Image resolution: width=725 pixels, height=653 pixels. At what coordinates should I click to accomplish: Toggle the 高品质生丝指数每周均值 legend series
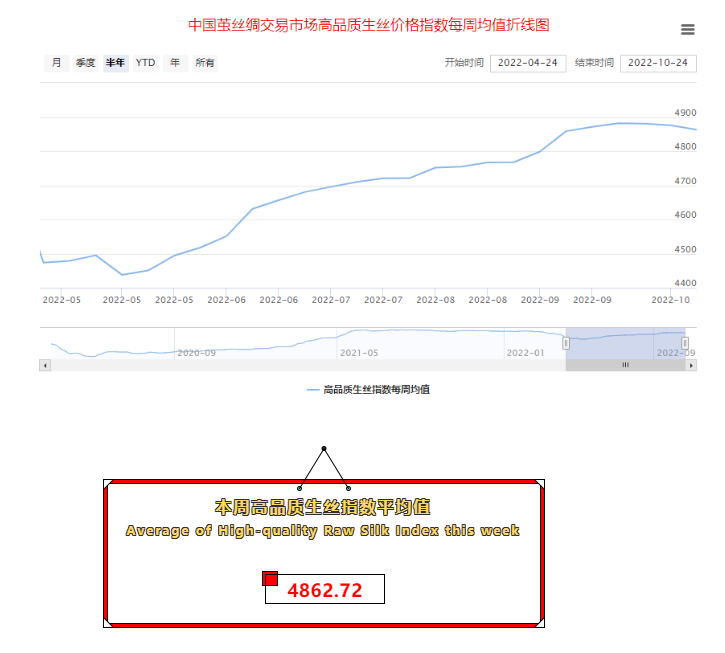tap(368, 389)
